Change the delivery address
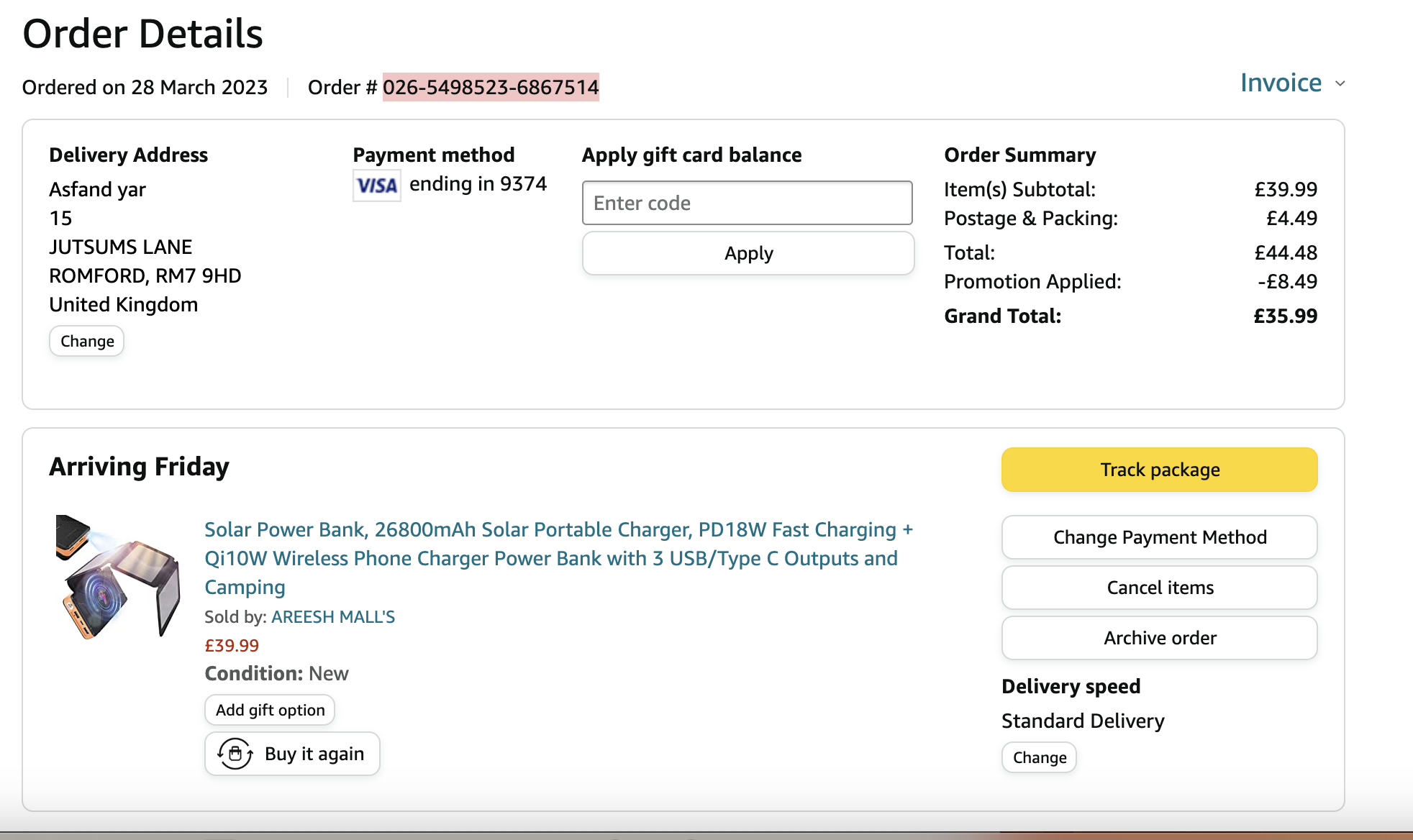The width and height of the screenshot is (1413, 840). tap(87, 341)
